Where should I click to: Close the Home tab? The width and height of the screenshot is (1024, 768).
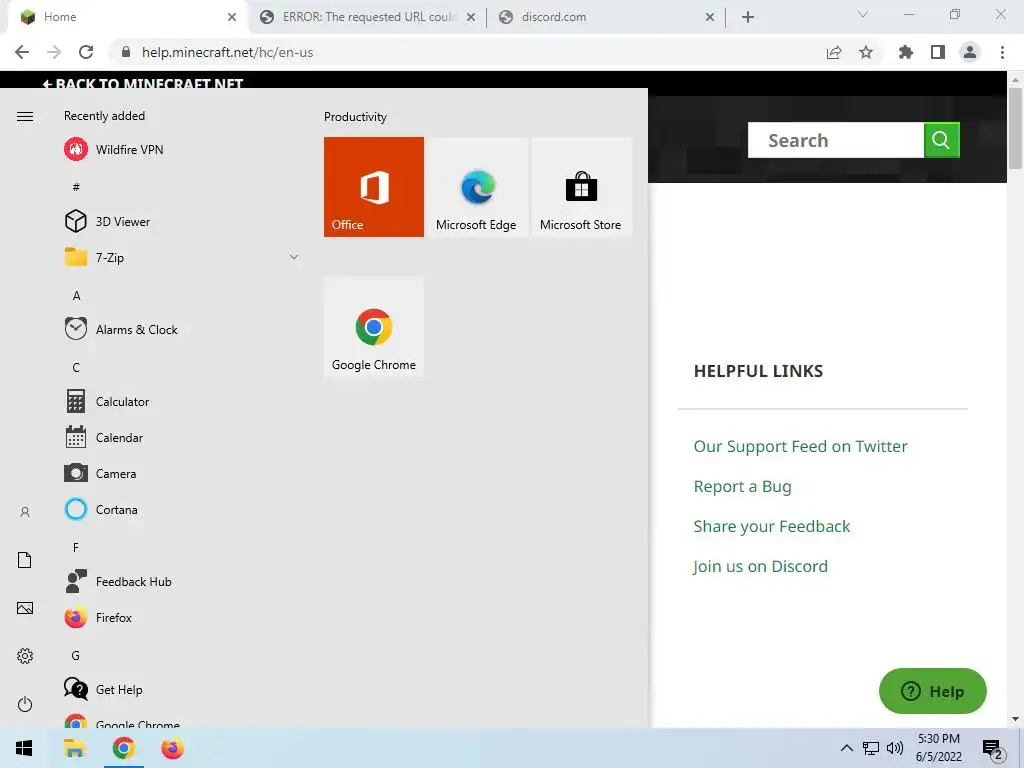click(232, 17)
